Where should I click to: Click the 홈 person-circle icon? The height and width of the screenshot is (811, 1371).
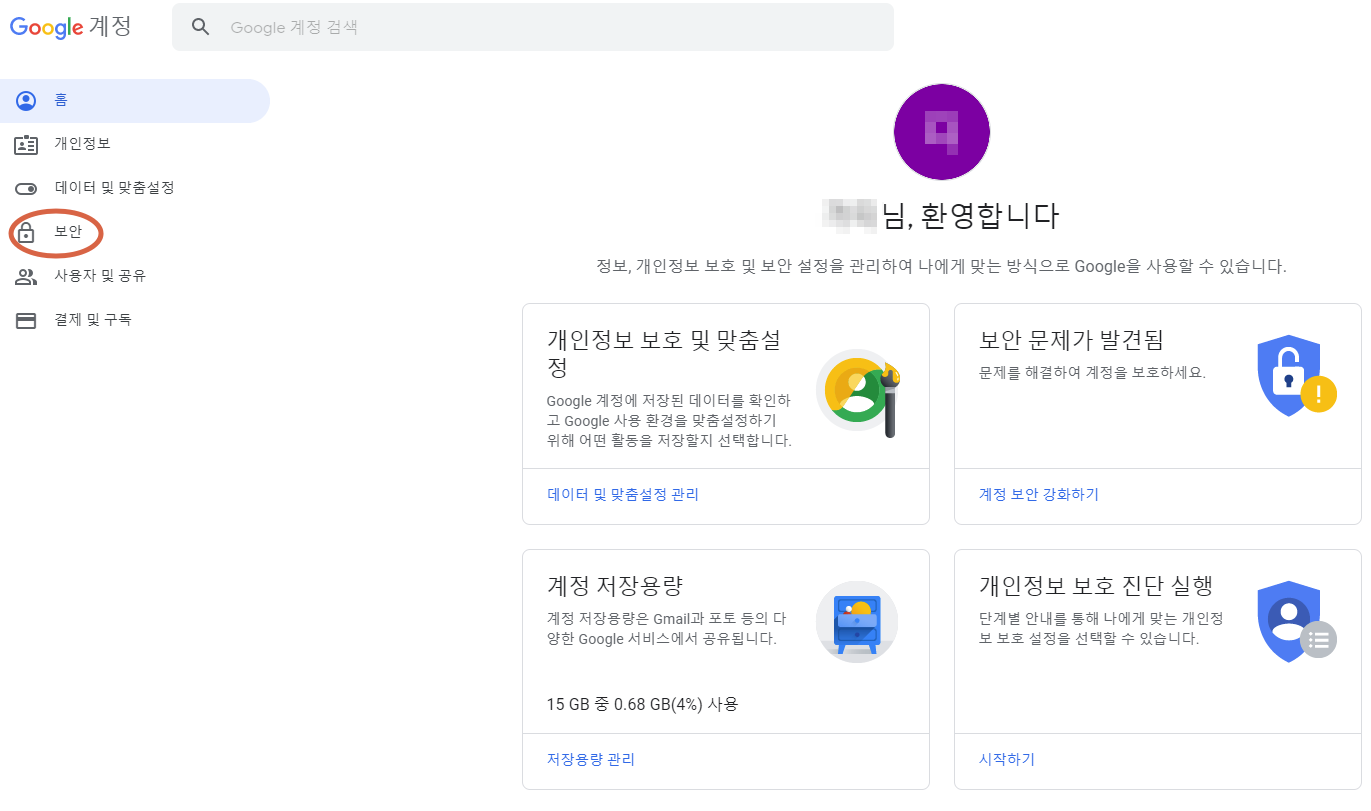pos(26,101)
